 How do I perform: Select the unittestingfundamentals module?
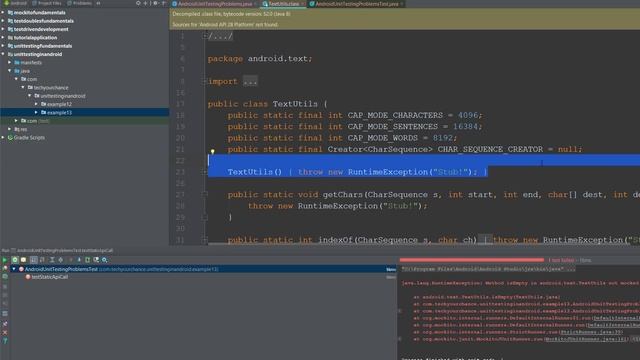[x=43, y=46]
